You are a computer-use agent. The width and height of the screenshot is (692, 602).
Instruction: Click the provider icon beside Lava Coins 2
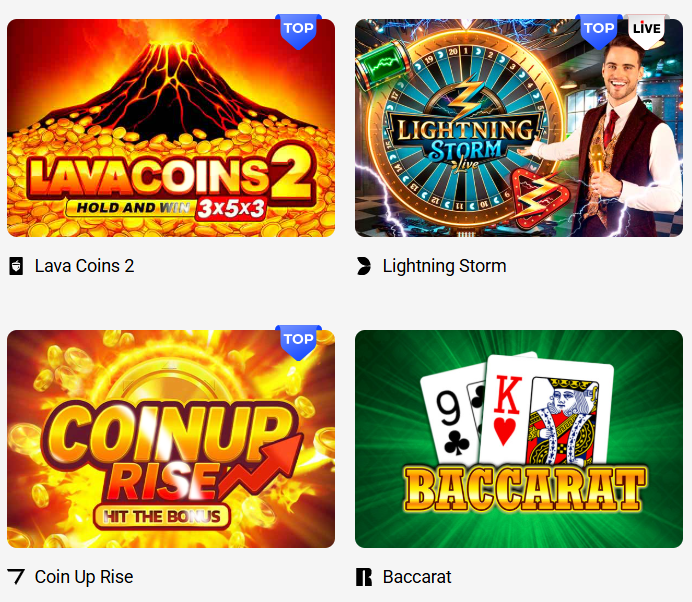(x=16, y=266)
